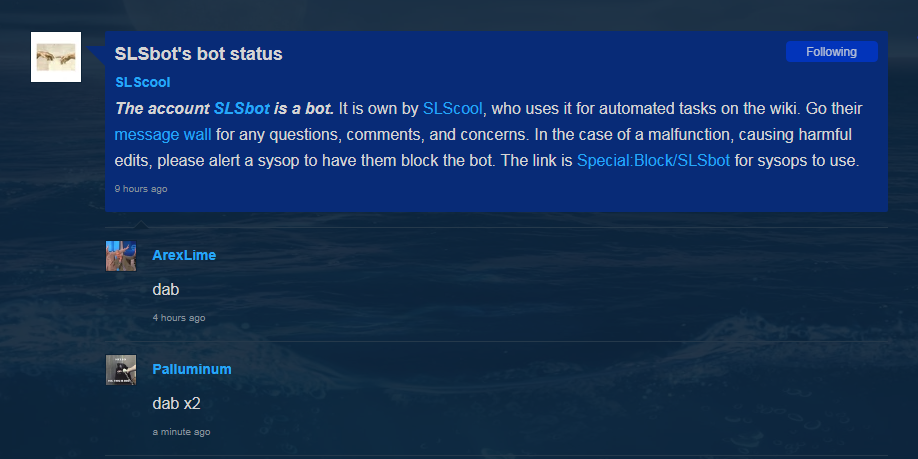Click the bold phrase 'is a bot.'
The height and width of the screenshot is (459, 918).
coord(303,109)
